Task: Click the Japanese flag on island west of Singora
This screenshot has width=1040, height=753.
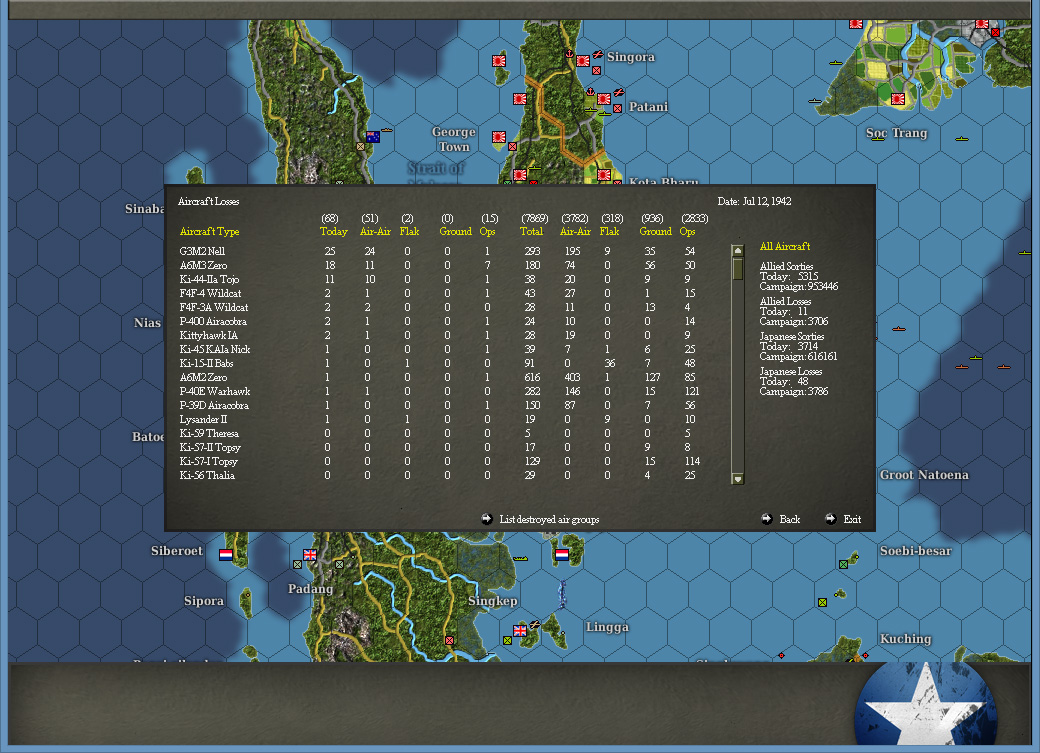Action: pos(499,61)
